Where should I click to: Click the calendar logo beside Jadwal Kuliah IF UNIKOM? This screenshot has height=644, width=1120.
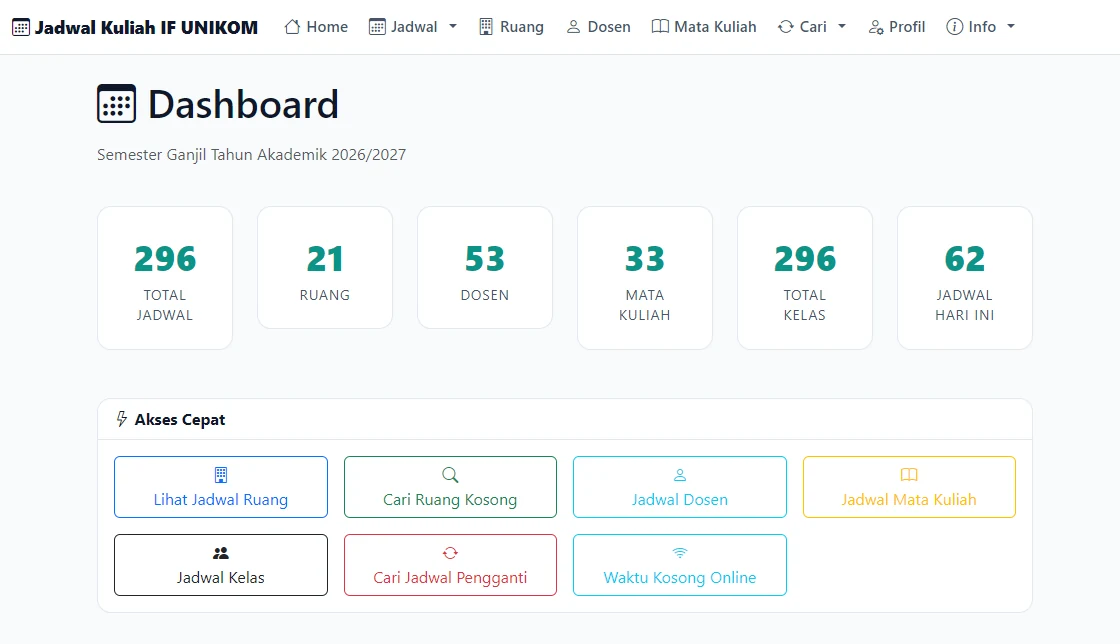point(21,28)
